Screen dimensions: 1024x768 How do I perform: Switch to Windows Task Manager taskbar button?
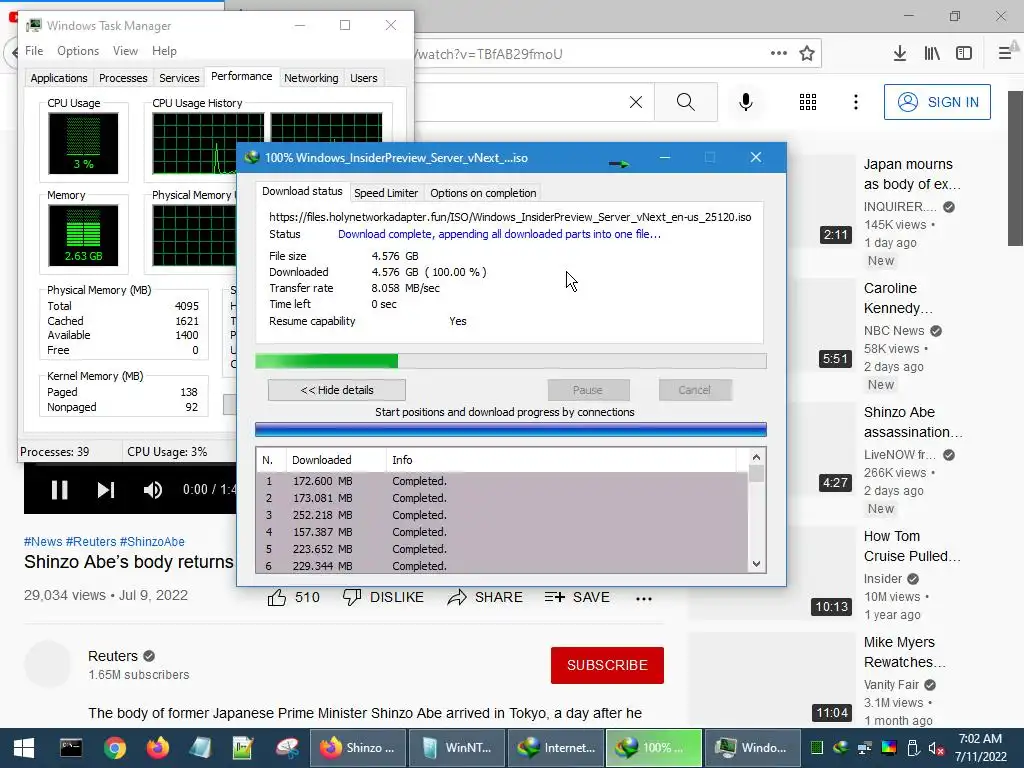point(753,748)
